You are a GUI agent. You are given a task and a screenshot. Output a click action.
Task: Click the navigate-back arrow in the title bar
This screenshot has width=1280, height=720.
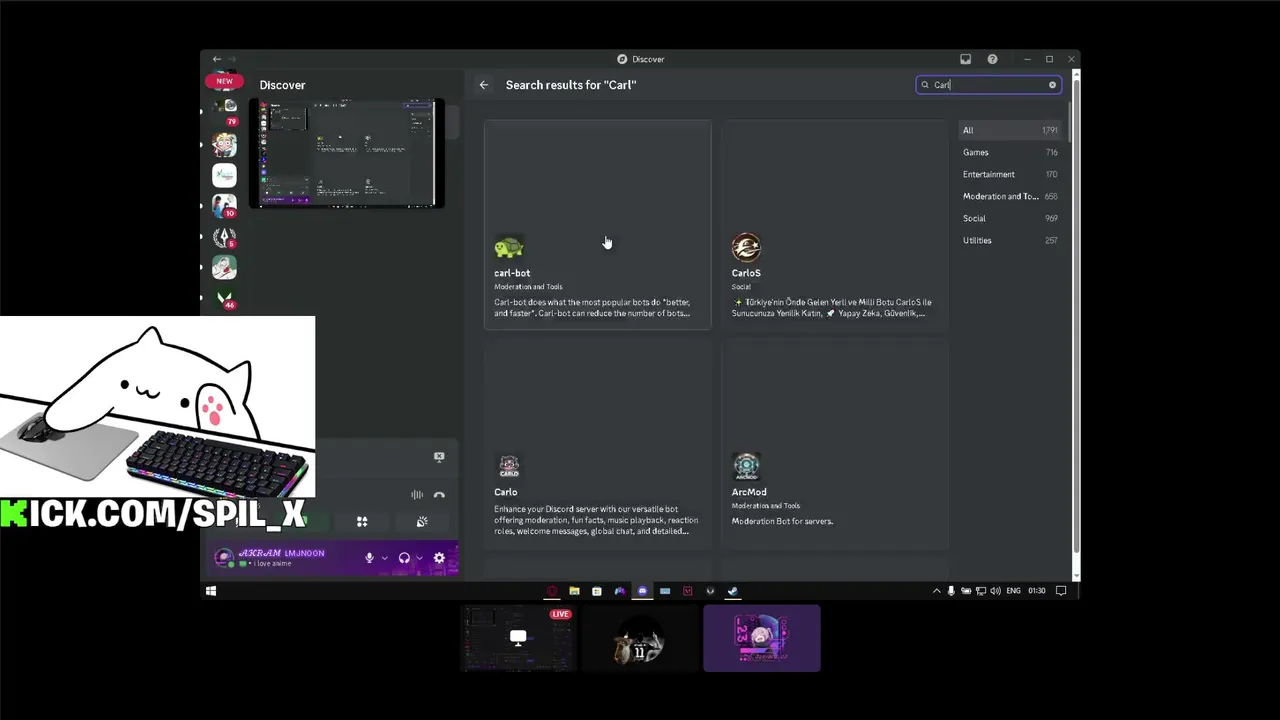(217, 59)
